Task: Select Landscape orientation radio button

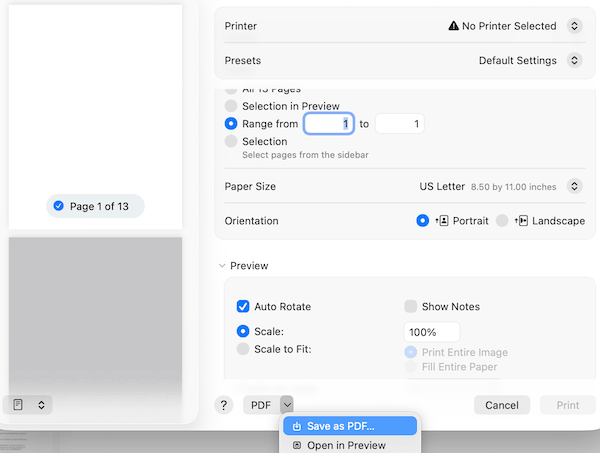Action: coord(502,221)
